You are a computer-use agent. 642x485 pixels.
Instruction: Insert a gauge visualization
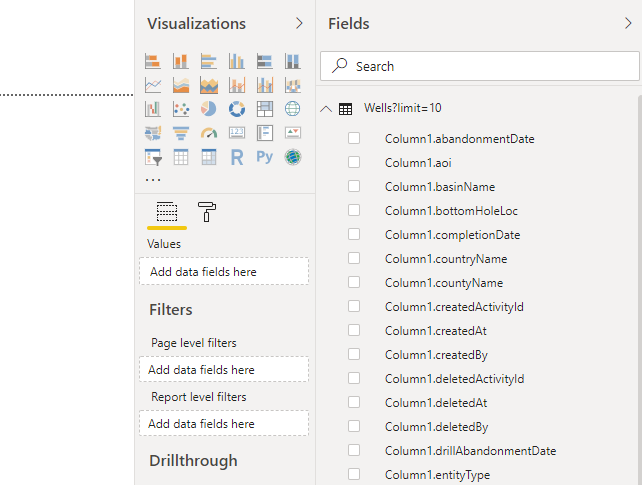coord(209,133)
